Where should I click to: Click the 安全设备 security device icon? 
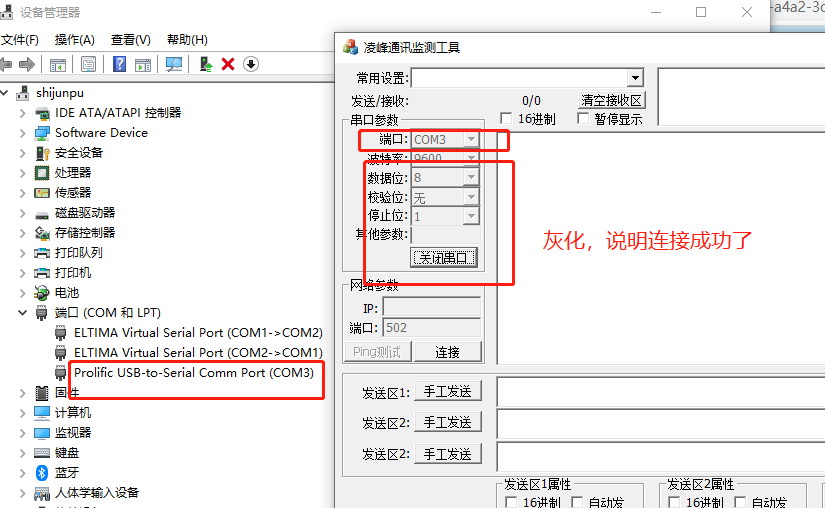tap(42, 153)
